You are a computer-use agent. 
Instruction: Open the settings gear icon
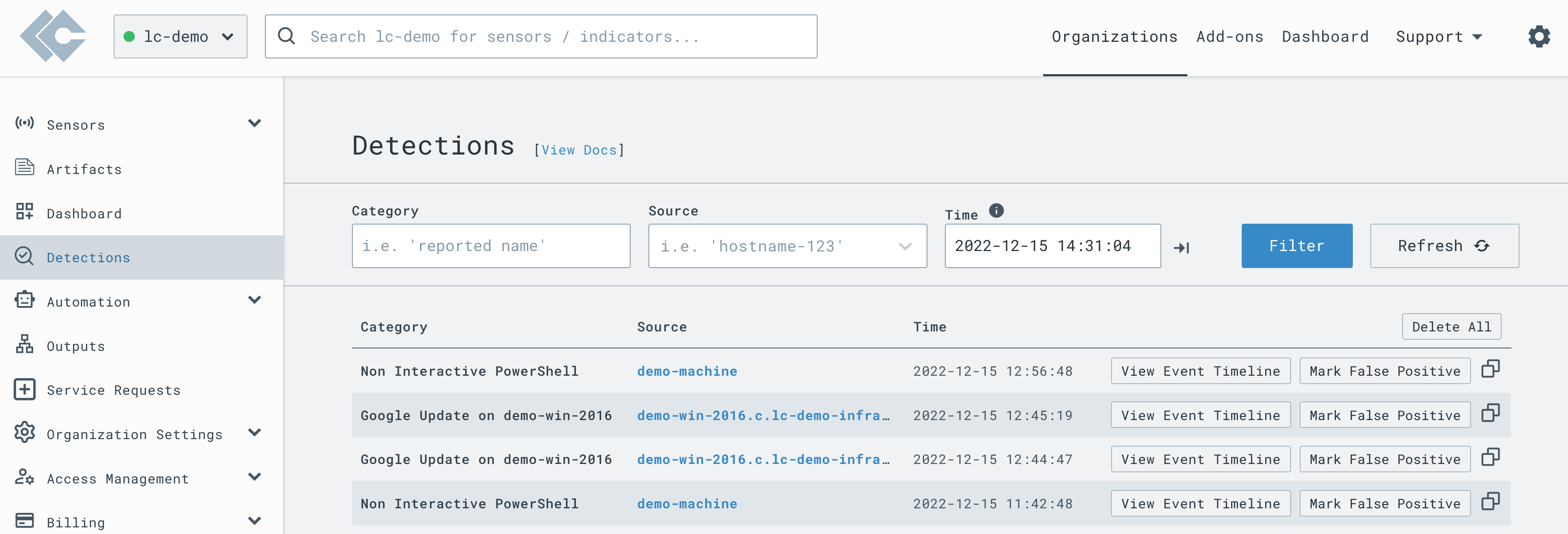coord(1538,36)
